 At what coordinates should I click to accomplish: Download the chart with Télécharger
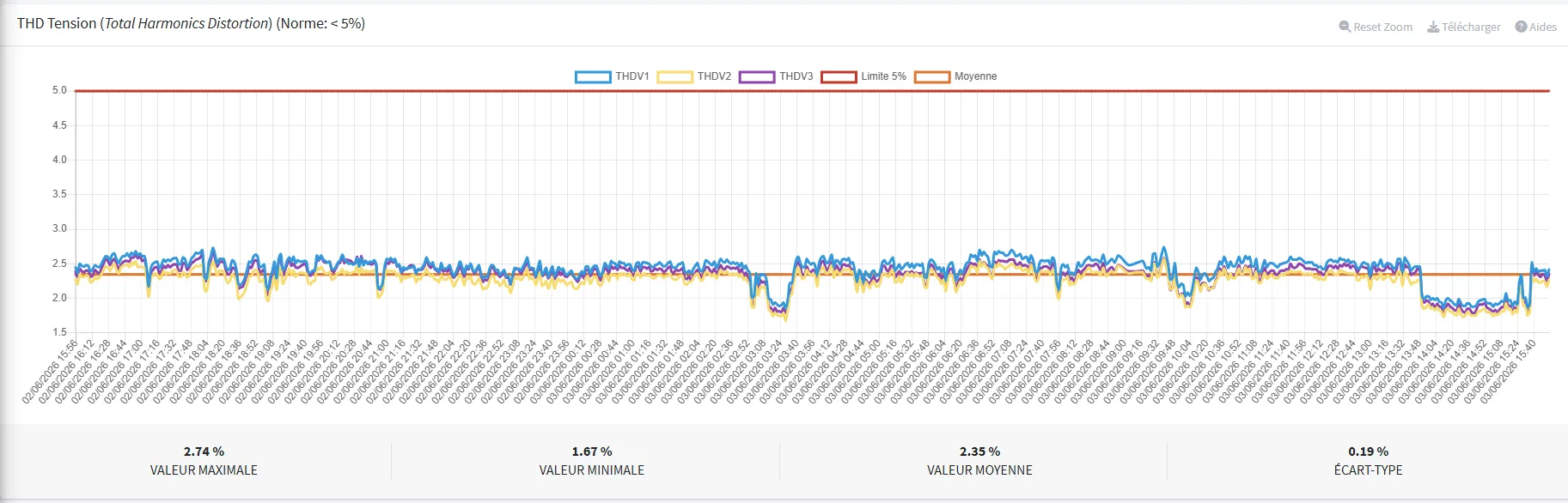click(x=1464, y=27)
